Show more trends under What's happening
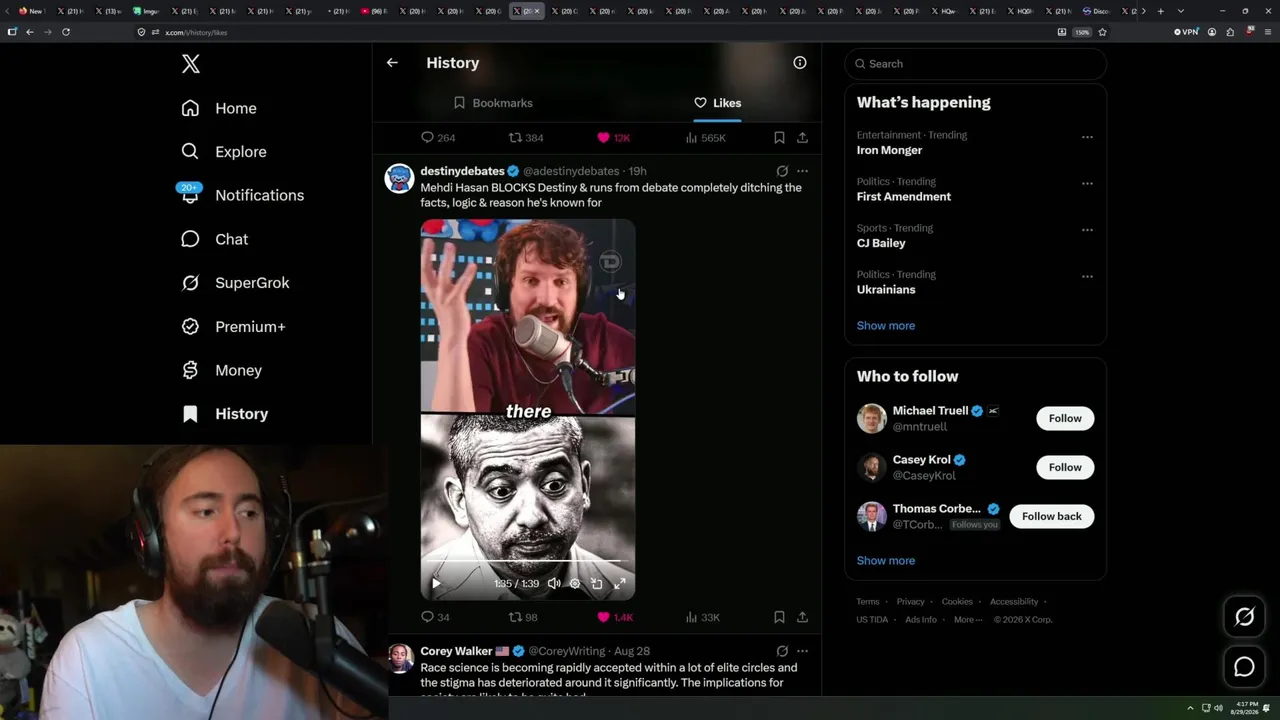The image size is (1280, 720). [x=886, y=326]
